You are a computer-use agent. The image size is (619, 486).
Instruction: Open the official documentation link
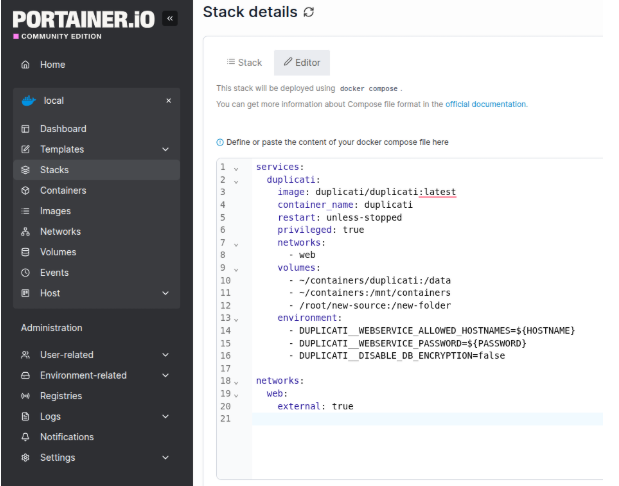[486, 104]
